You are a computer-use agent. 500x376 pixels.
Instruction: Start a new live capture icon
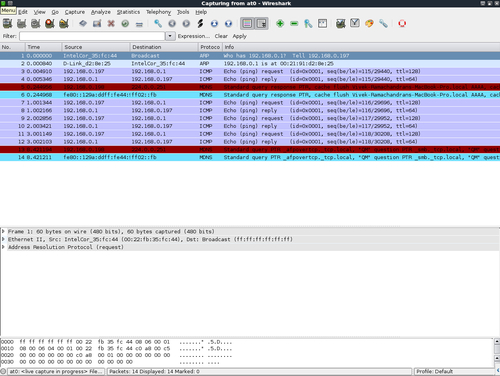coord(35,23)
